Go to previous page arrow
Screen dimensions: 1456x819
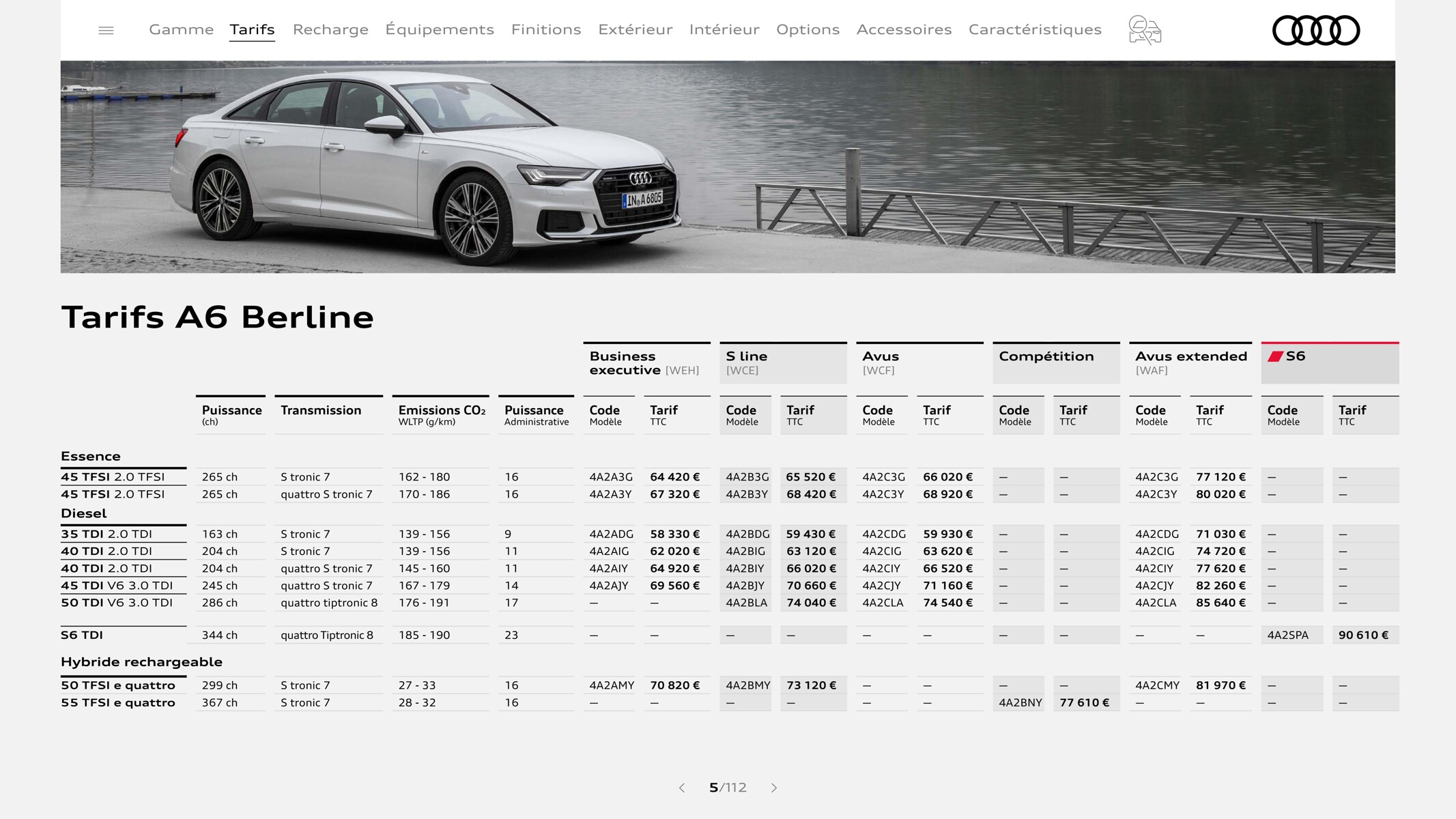pos(681,788)
